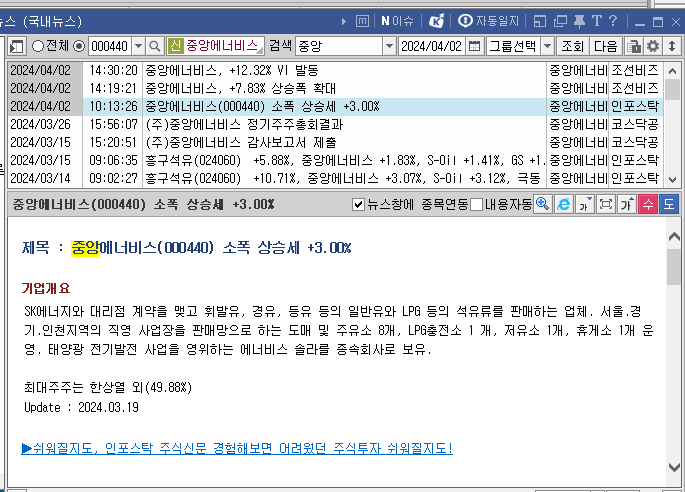Viewport: 685px width, 492px height.
Task: Click the news list scroll up arrow
Action: (x=672, y=71)
